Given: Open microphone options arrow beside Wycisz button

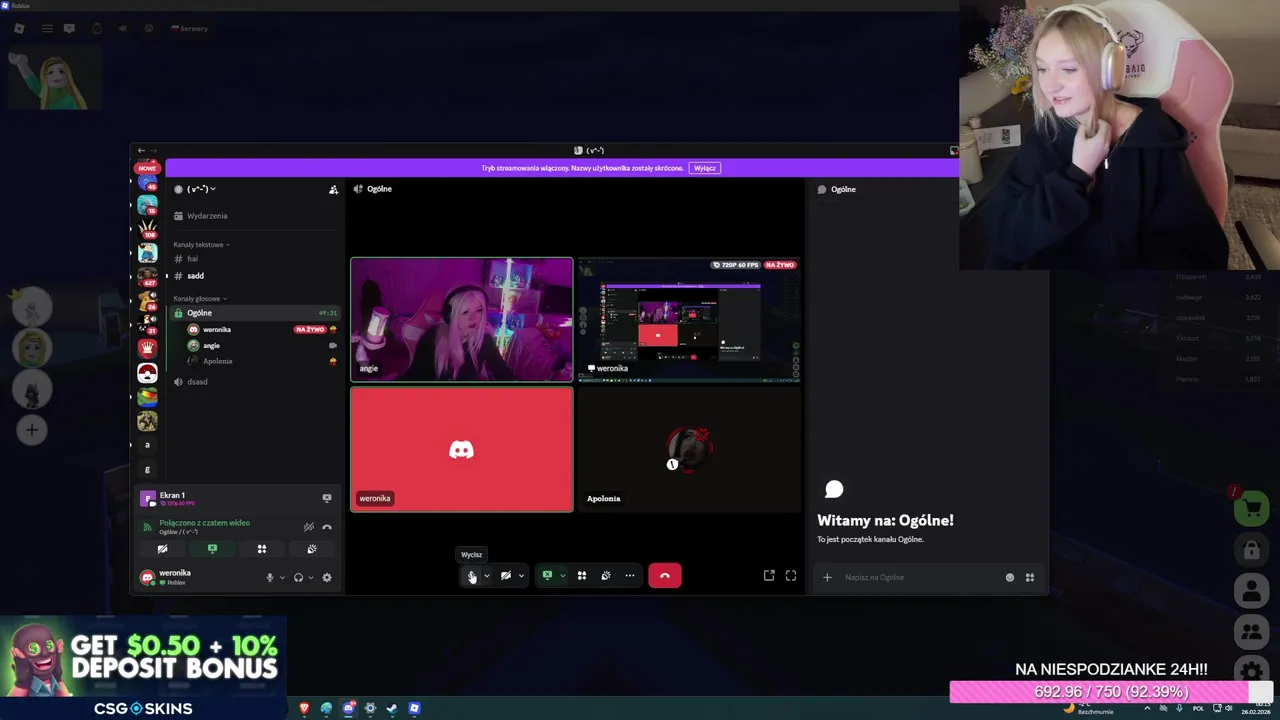Looking at the screenshot, I should click(x=487, y=576).
